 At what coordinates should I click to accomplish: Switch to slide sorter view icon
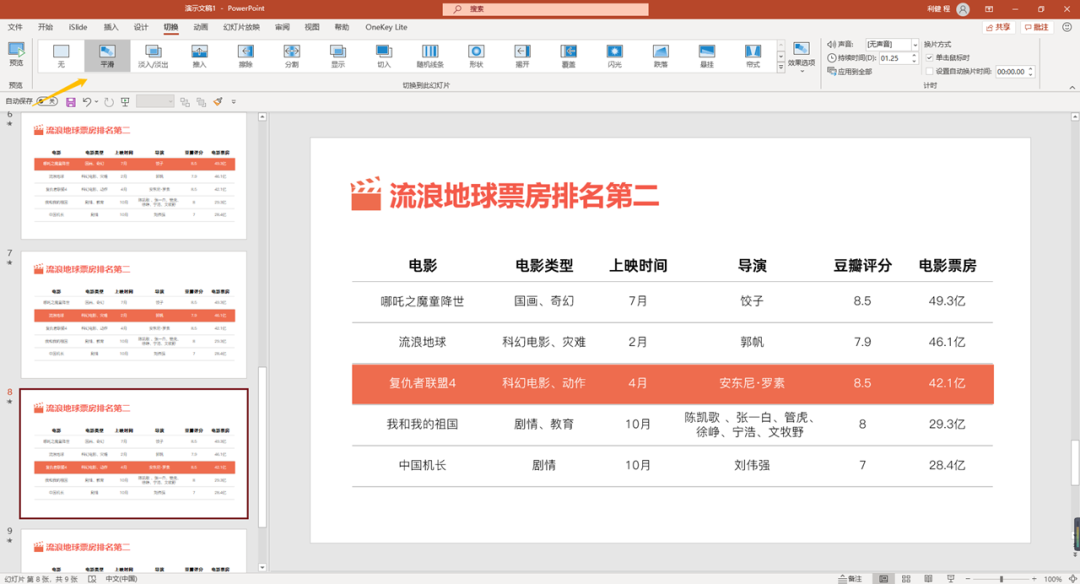(906, 579)
